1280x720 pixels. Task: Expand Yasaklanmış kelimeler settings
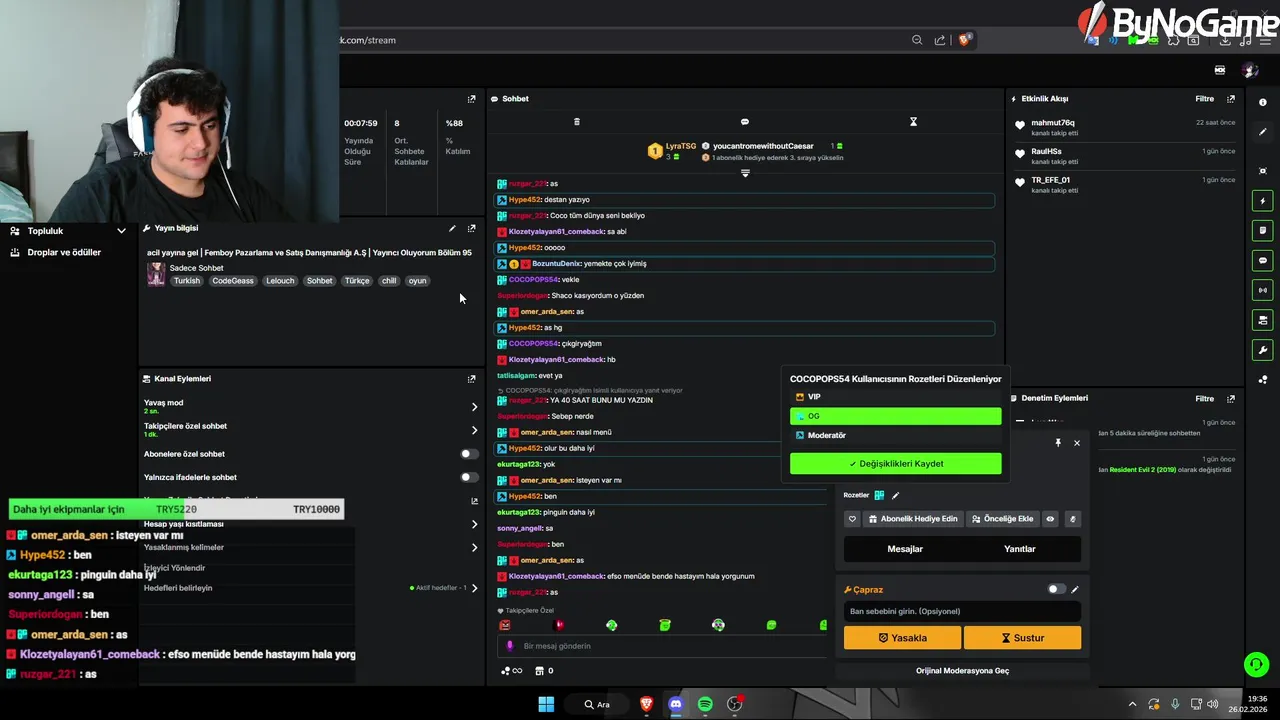pyautogui.click(x=474, y=547)
